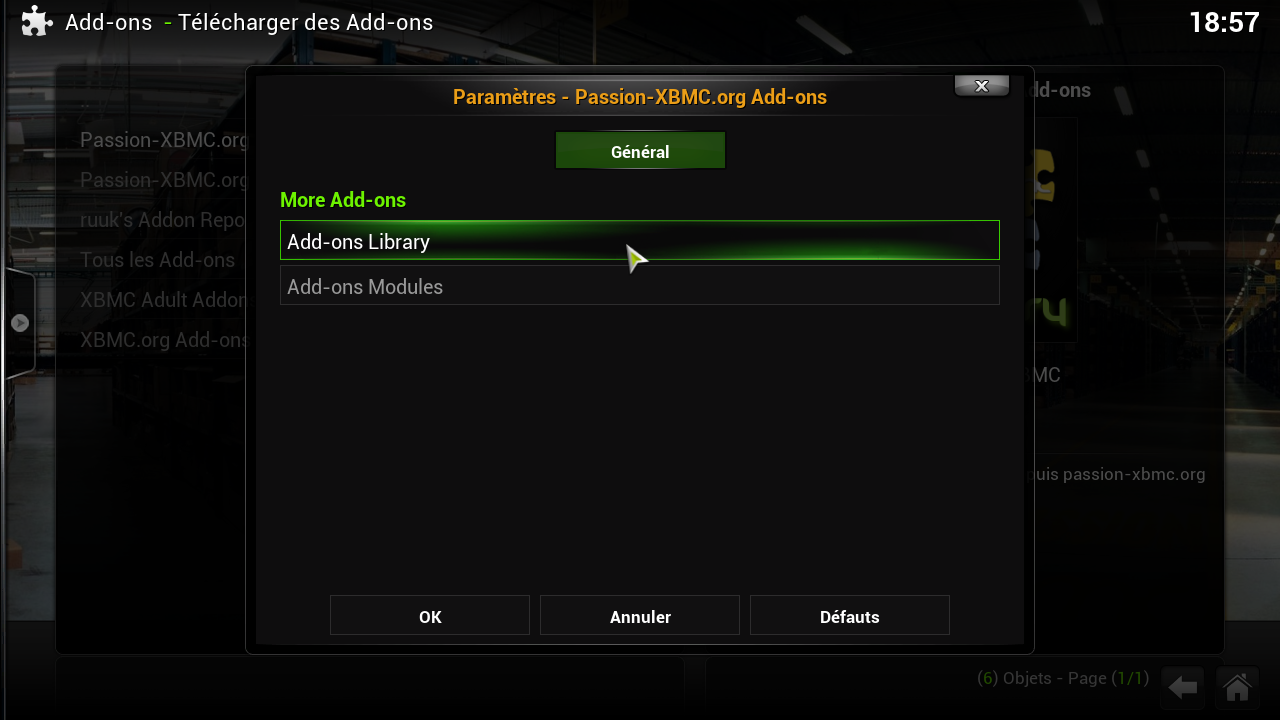Viewport: 1280px width, 720px height.
Task: Click the Défauts button
Action: pyautogui.click(x=850, y=616)
